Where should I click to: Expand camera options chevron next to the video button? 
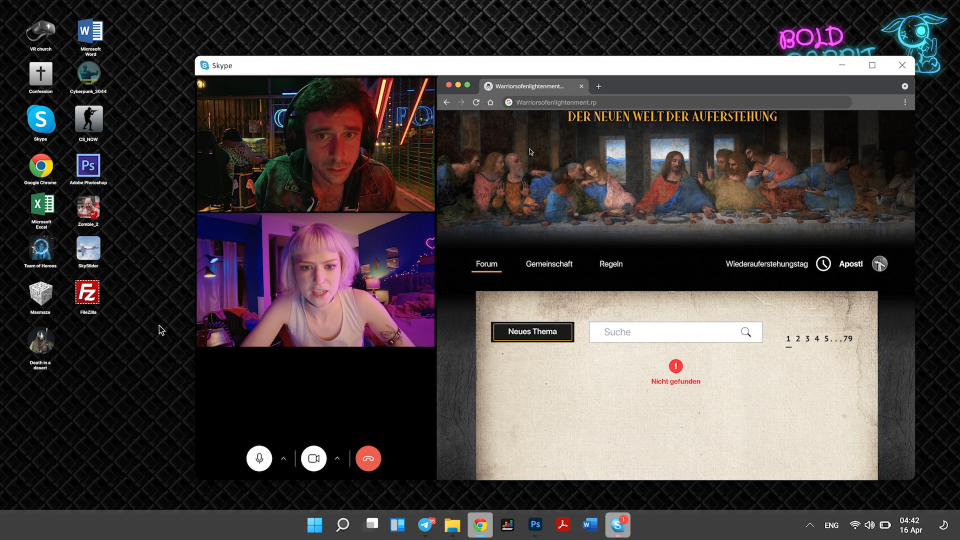point(337,459)
